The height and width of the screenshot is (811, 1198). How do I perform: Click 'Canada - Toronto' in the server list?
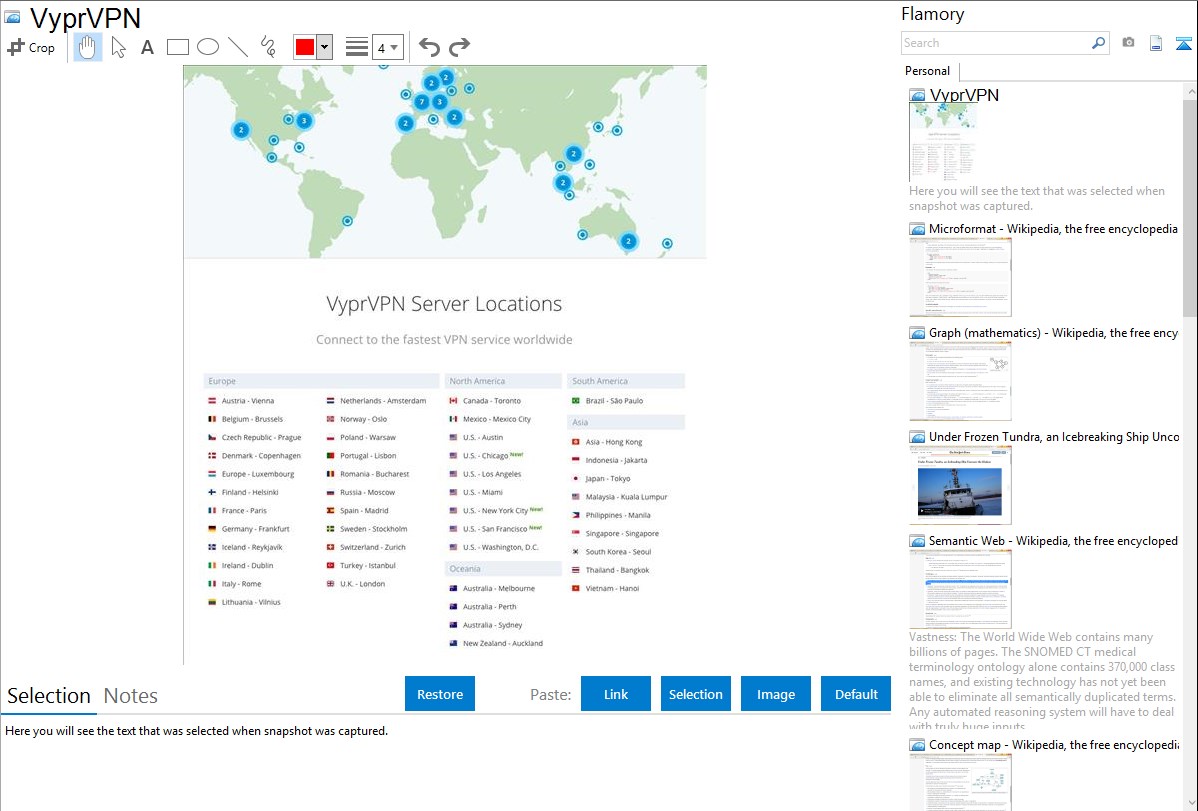pos(491,401)
